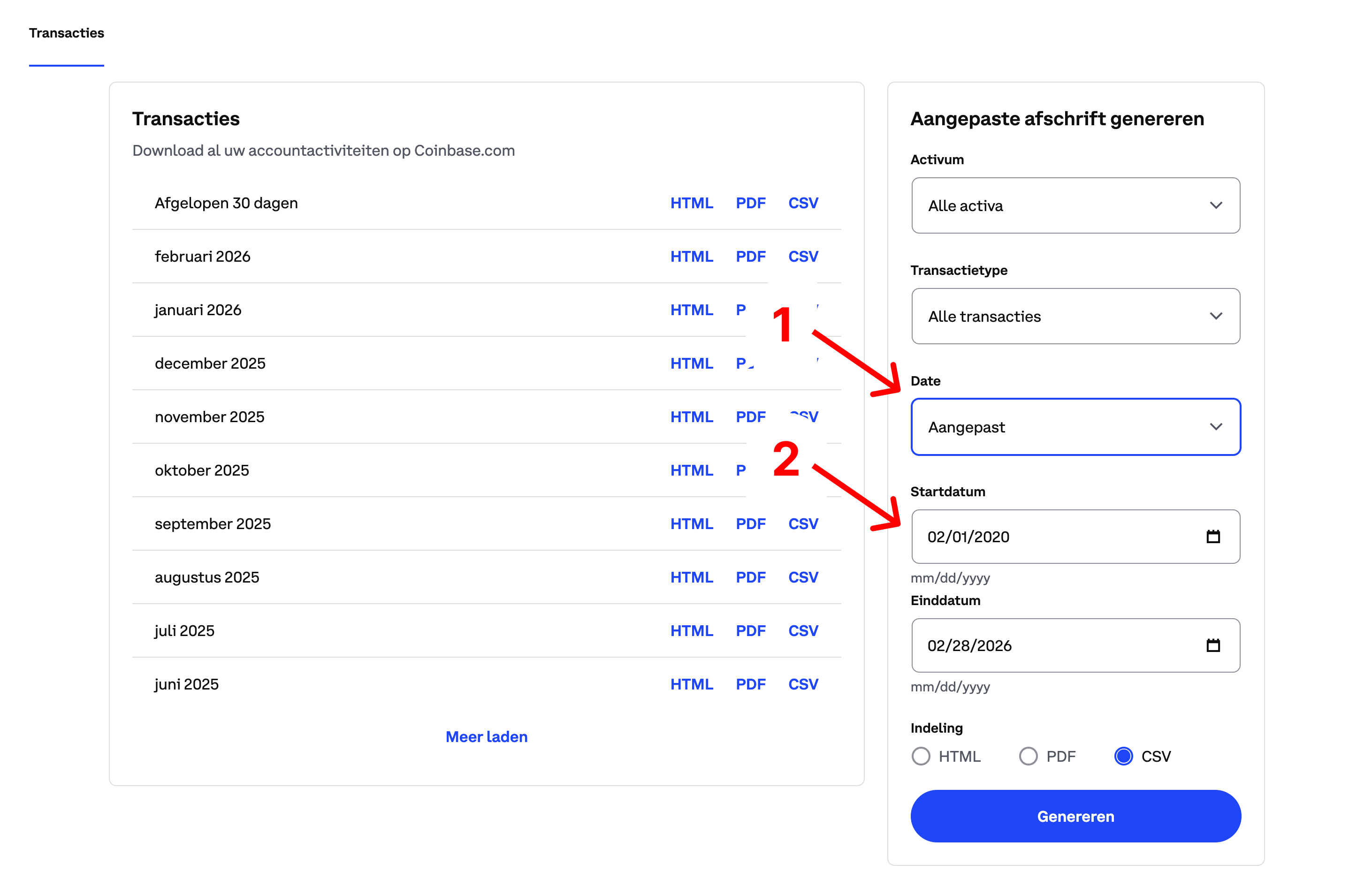The height and width of the screenshot is (879, 1372).
Task: Open HTML statement for juni 2025
Action: pos(692,683)
